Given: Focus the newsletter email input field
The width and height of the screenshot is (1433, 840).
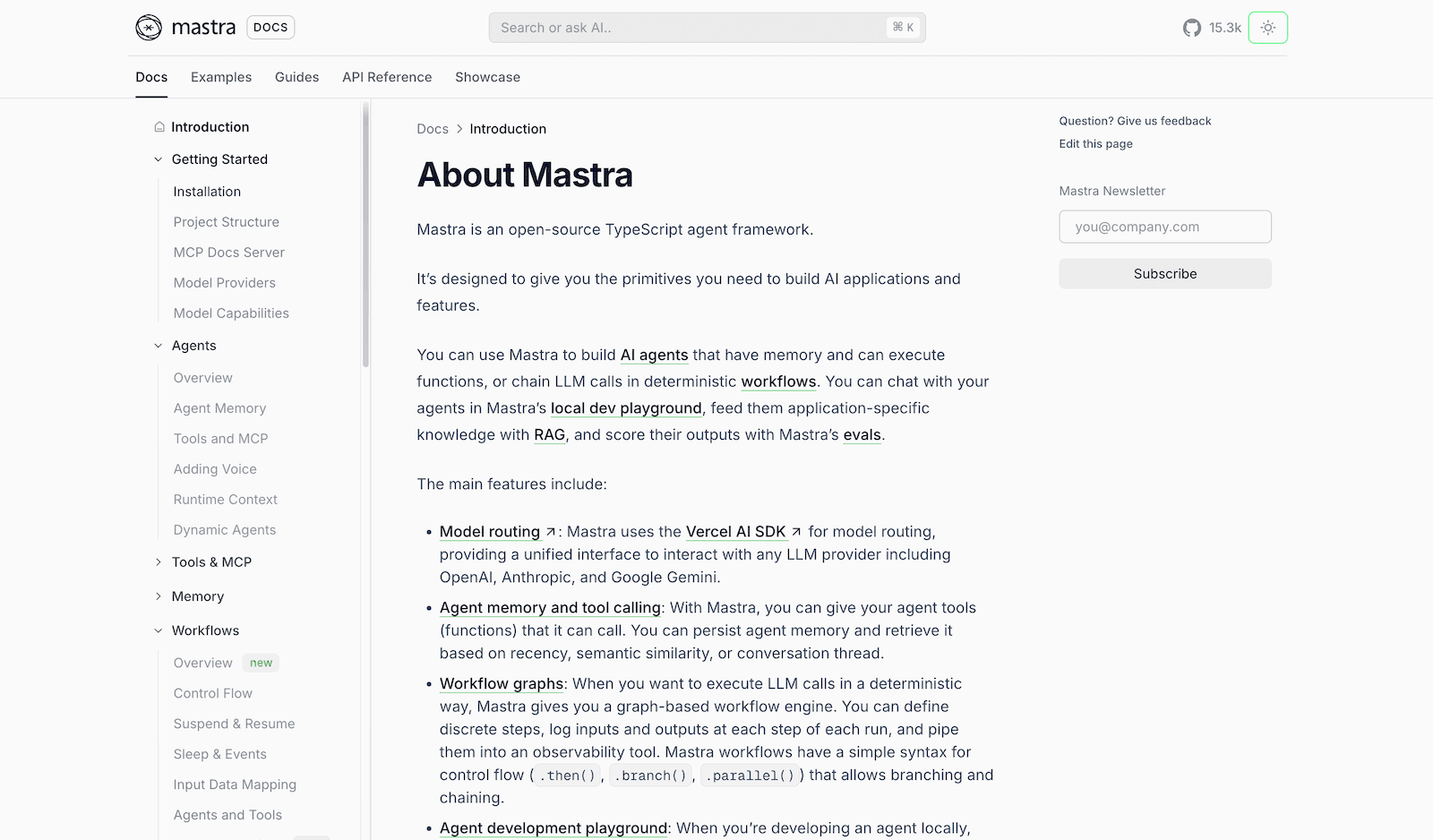Looking at the screenshot, I should click(1164, 227).
